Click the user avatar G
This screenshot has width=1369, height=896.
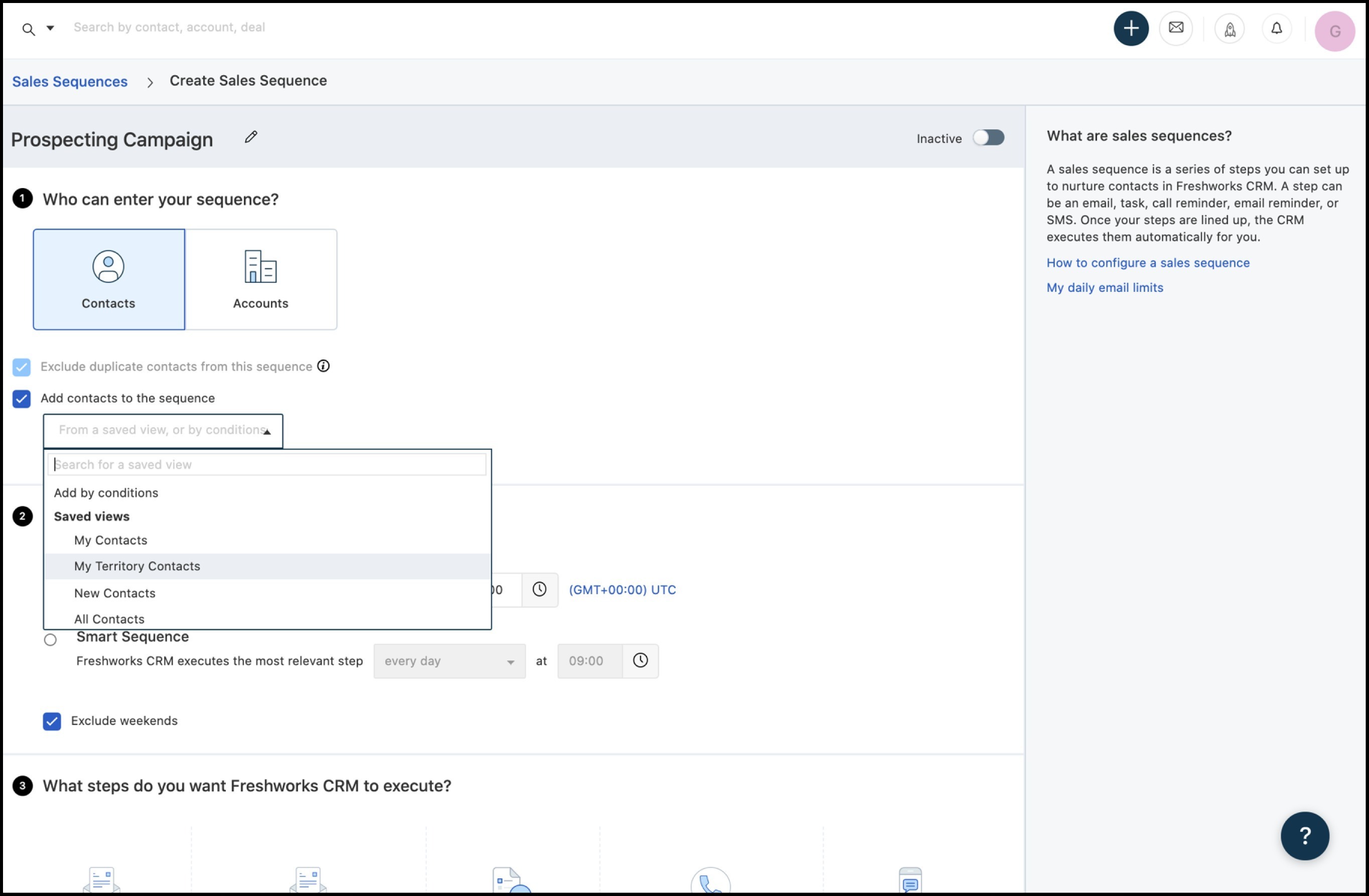pos(1334,31)
